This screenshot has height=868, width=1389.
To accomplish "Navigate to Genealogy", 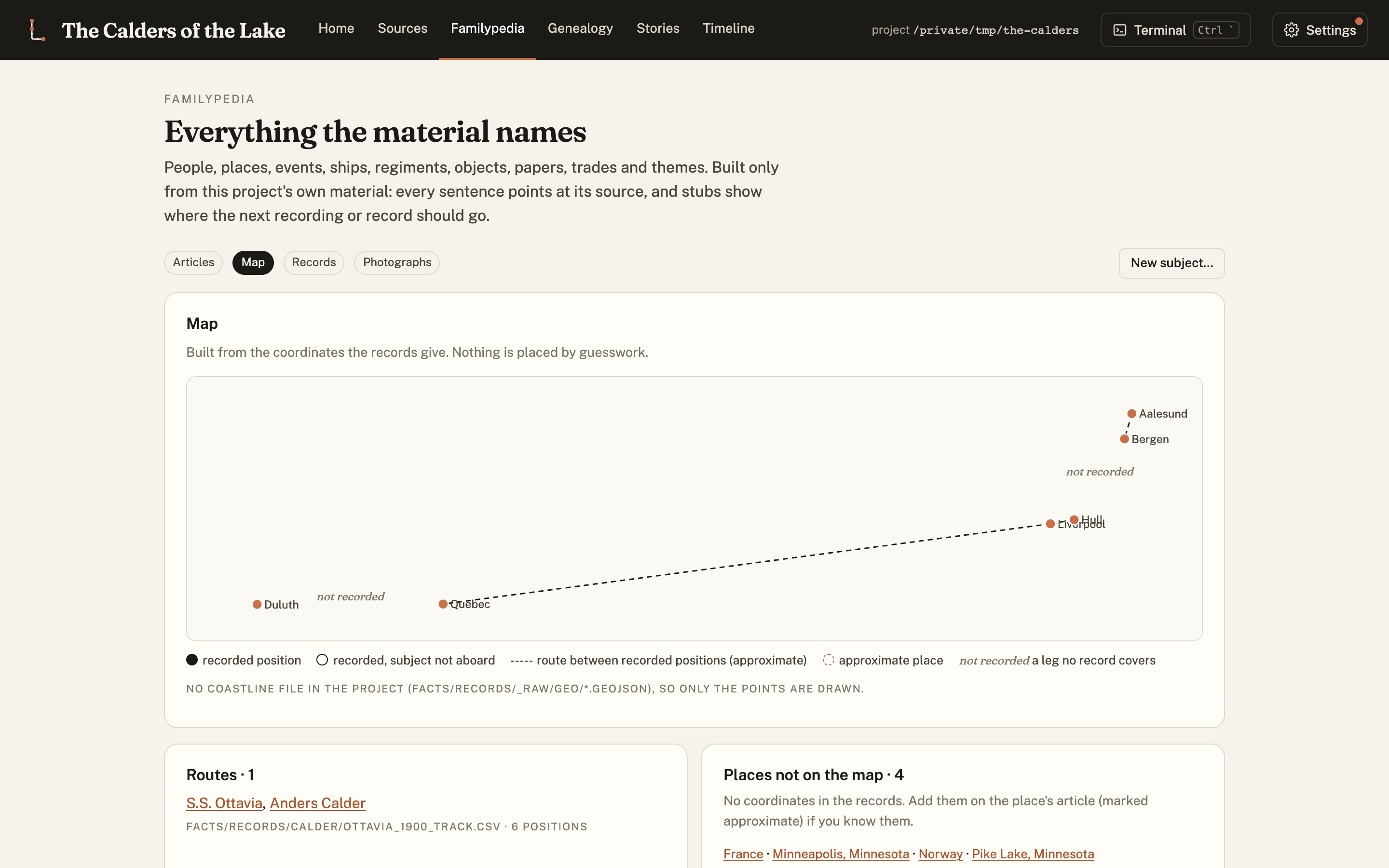I will [x=580, y=29].
